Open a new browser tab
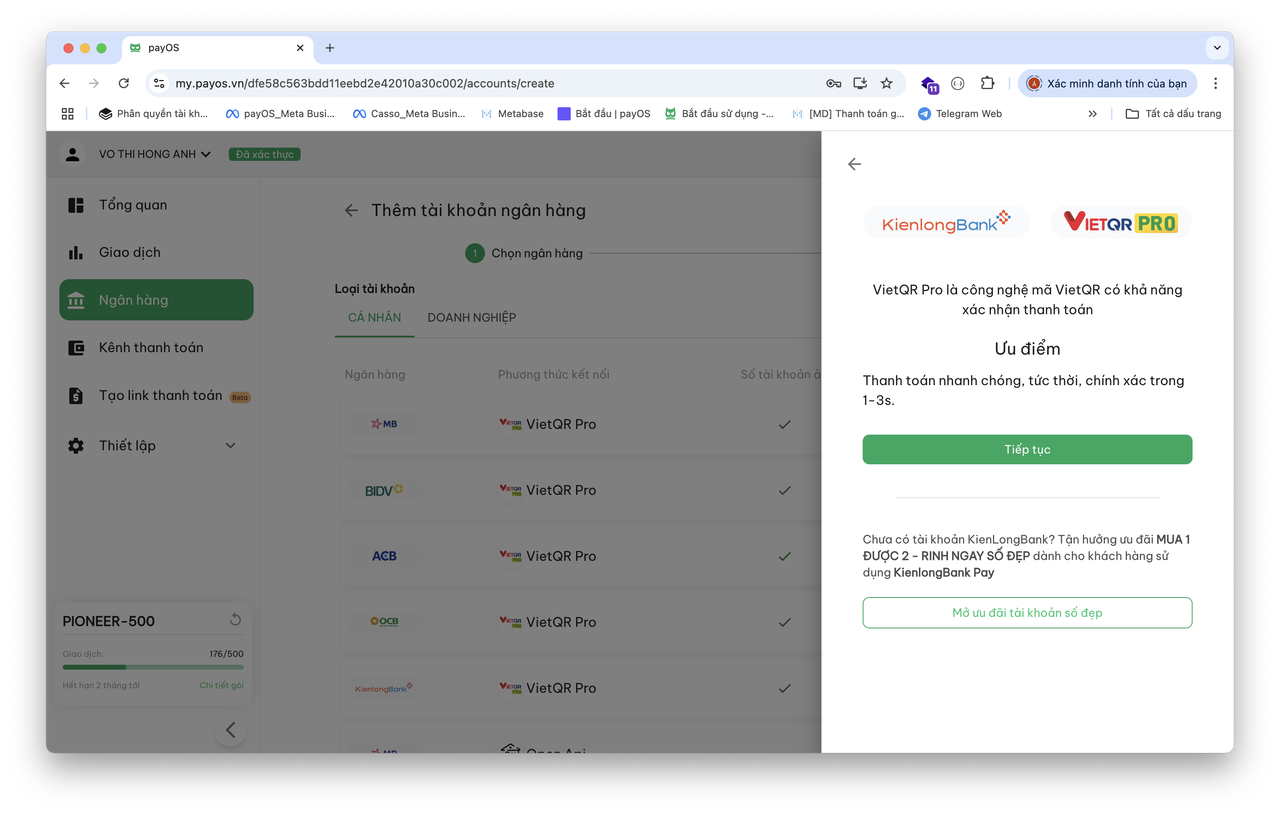 pyautogui.click(x=330, y=48)
